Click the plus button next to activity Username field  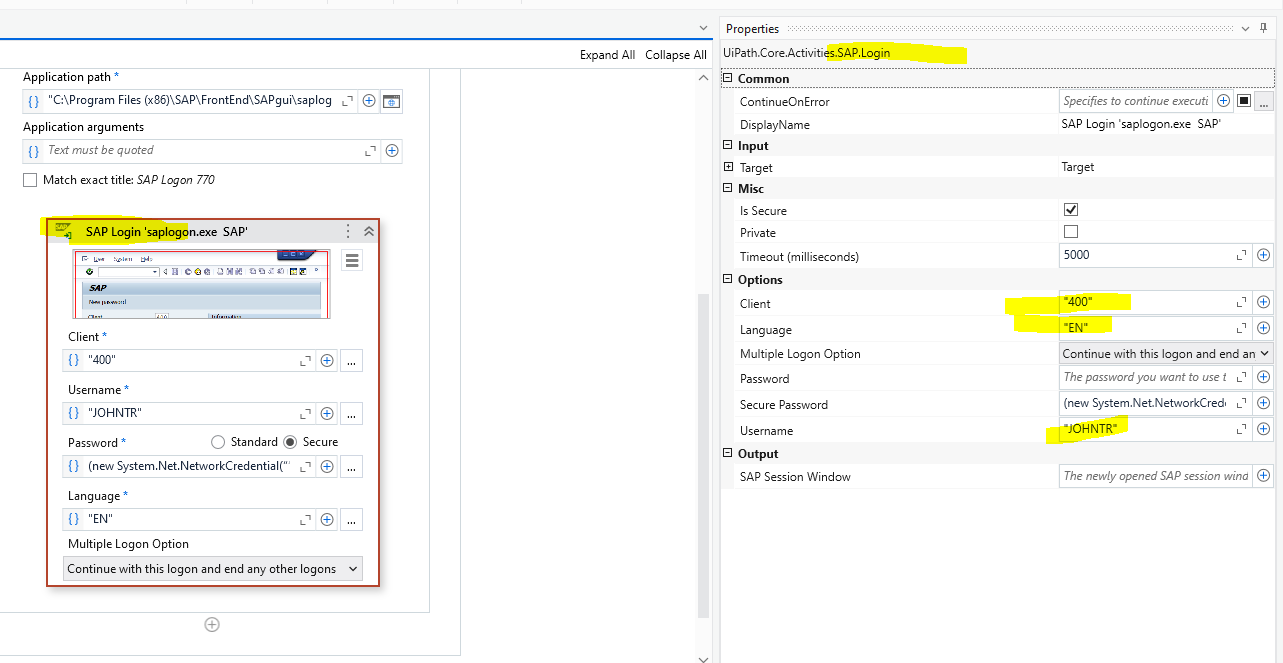pyautogui.click(x=327, y=414)
